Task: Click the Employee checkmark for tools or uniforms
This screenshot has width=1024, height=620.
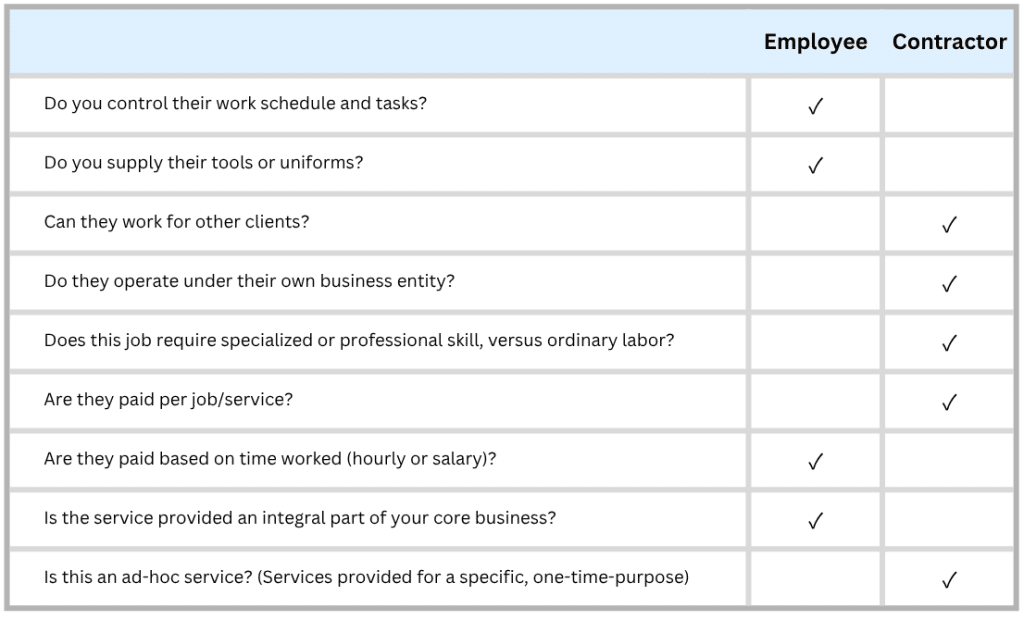Action: pos(815,165)
